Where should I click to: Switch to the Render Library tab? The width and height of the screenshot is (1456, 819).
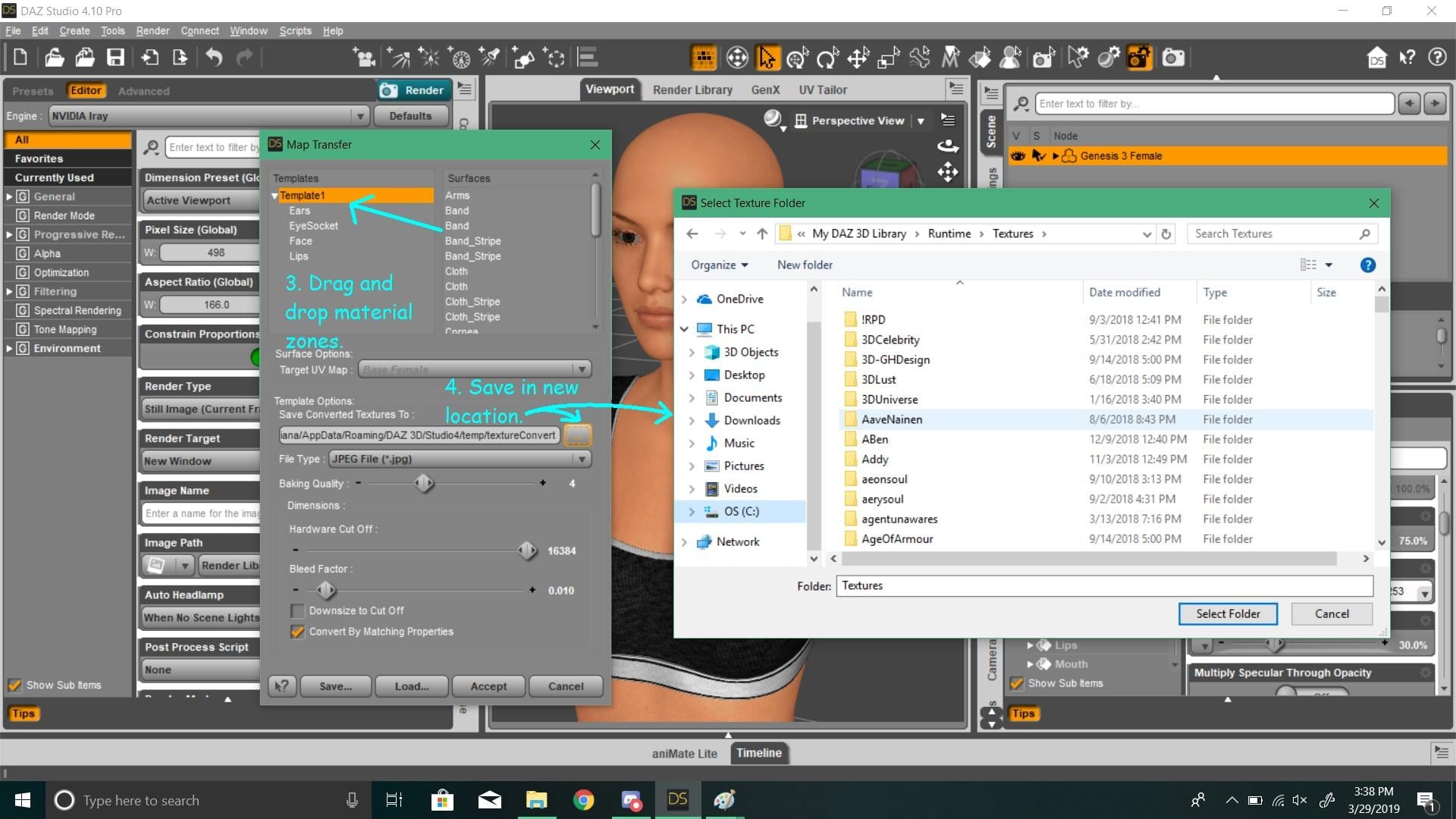point(692,89)
